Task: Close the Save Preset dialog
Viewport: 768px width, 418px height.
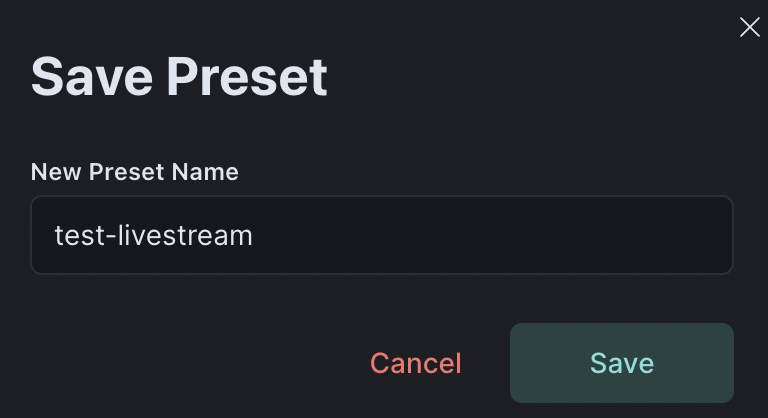Action: point(749,27)
